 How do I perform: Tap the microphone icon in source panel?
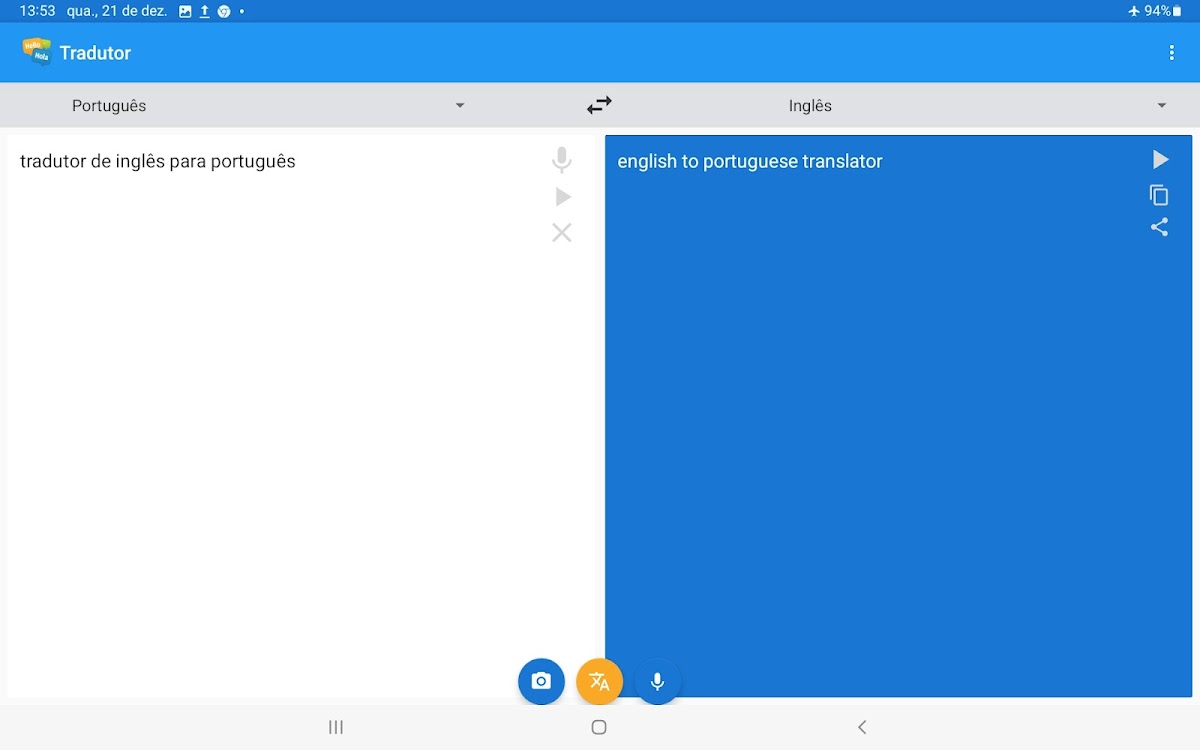click(562, 160)
